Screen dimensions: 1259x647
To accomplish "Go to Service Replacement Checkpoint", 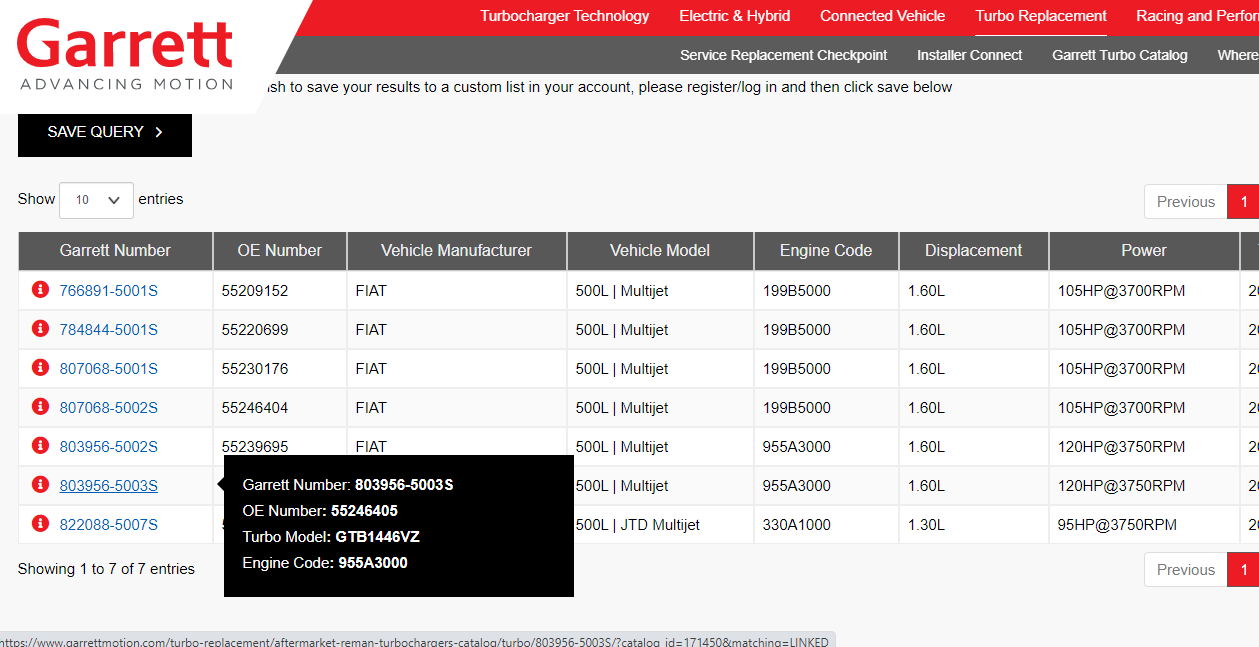I will click(x=784, y=55).
